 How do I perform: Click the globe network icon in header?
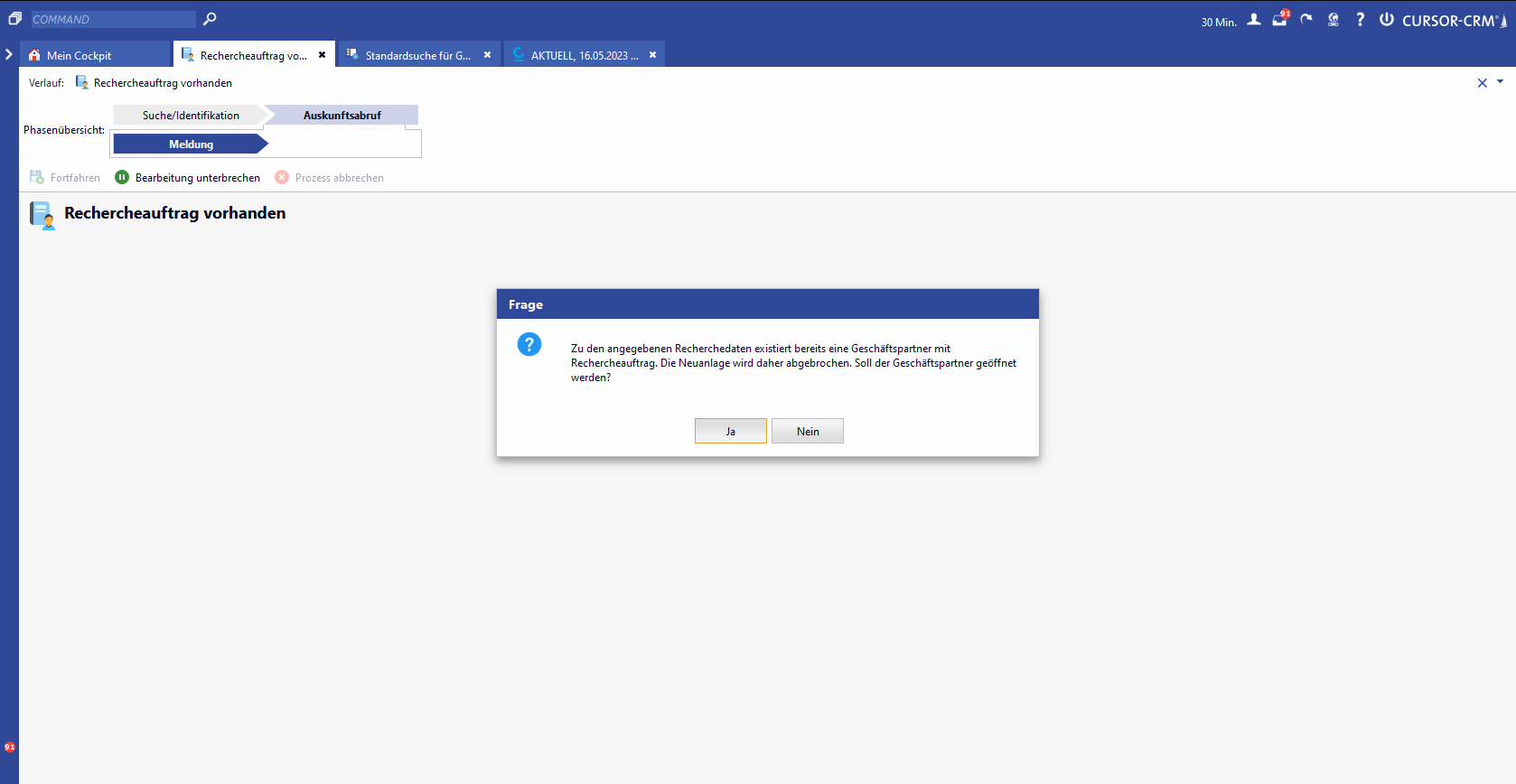tap(1334, 20)
